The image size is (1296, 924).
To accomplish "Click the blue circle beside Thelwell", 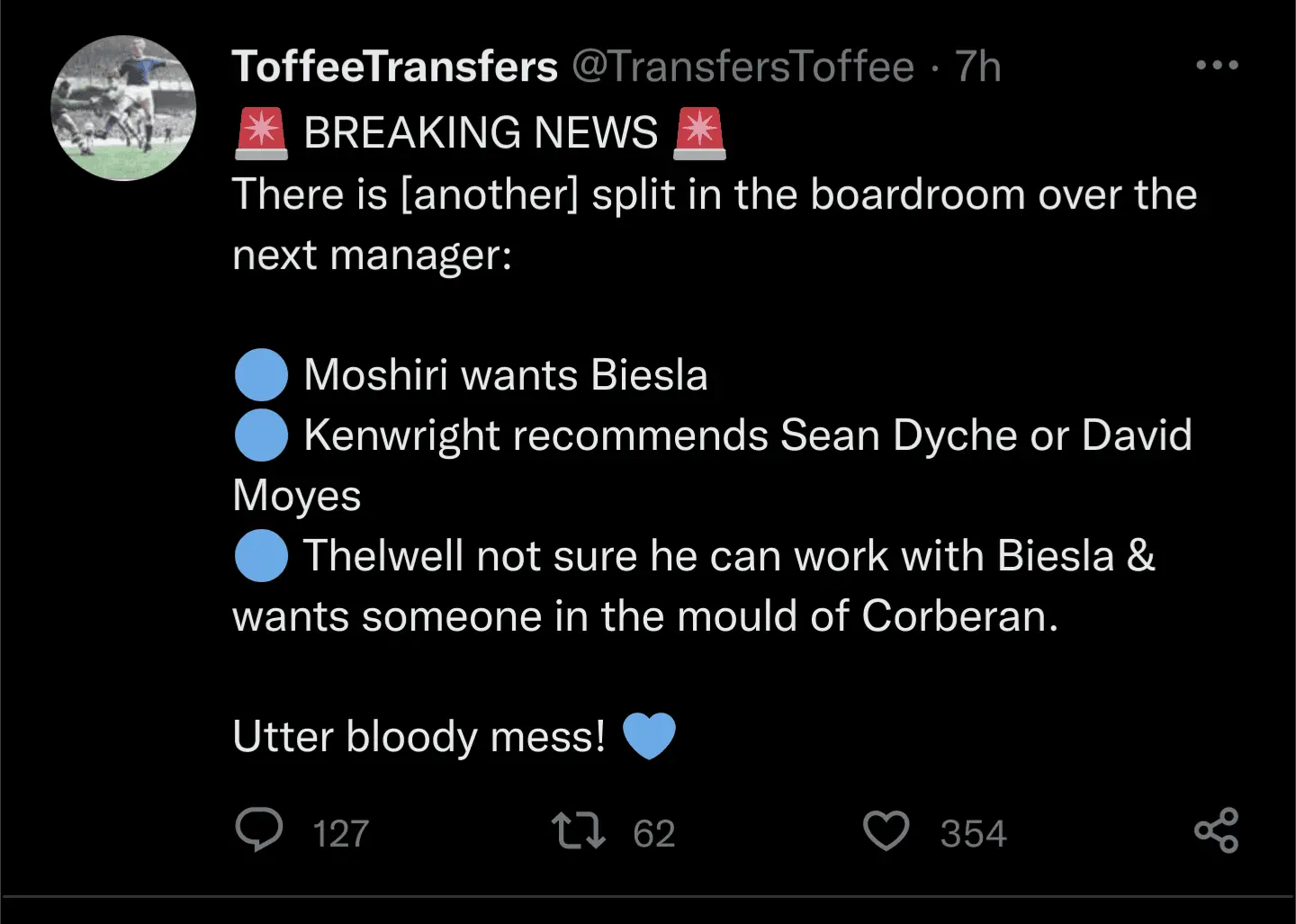I will point(261,556).
